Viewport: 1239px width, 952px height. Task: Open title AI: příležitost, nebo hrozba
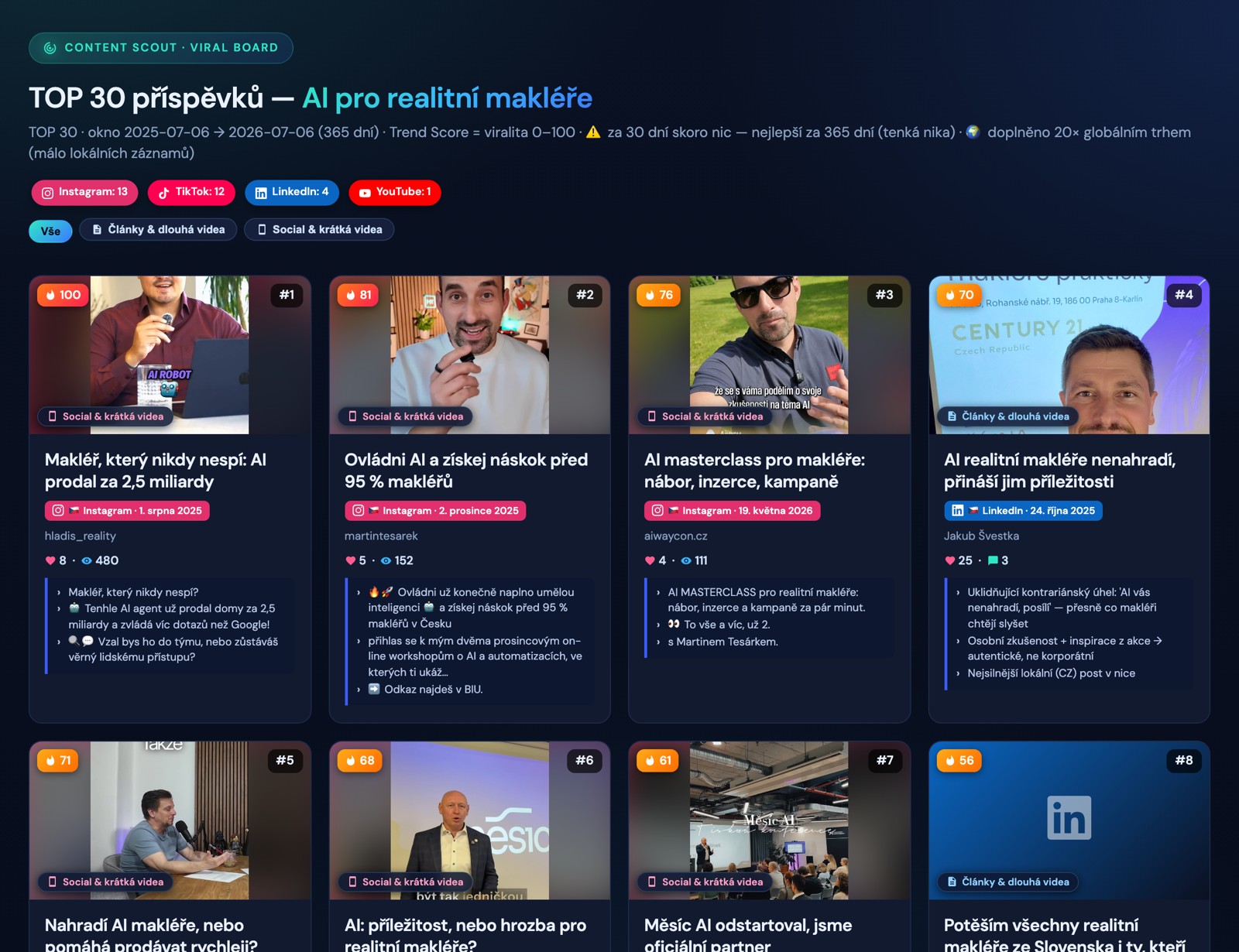click(x=465, y=935)
